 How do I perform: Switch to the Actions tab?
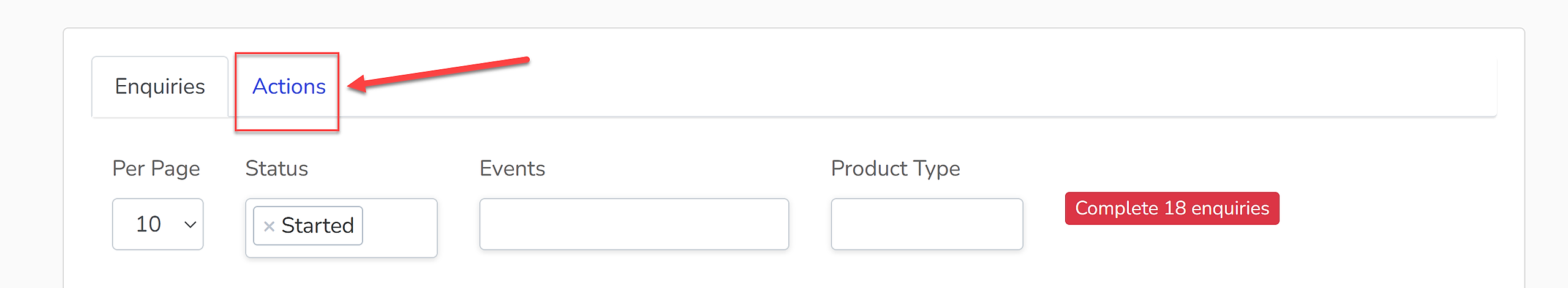click(x=289, y=86)
